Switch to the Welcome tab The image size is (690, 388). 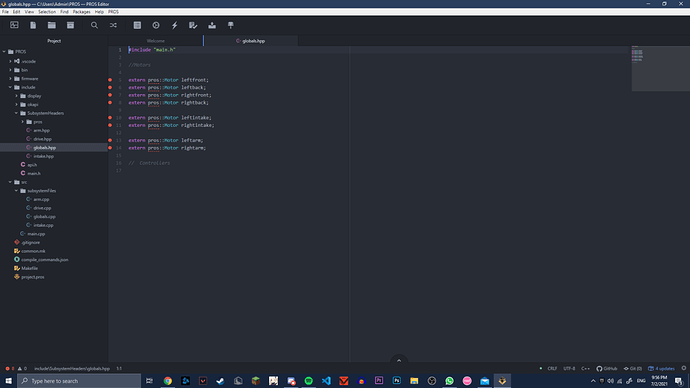click(x=156, y=41)
